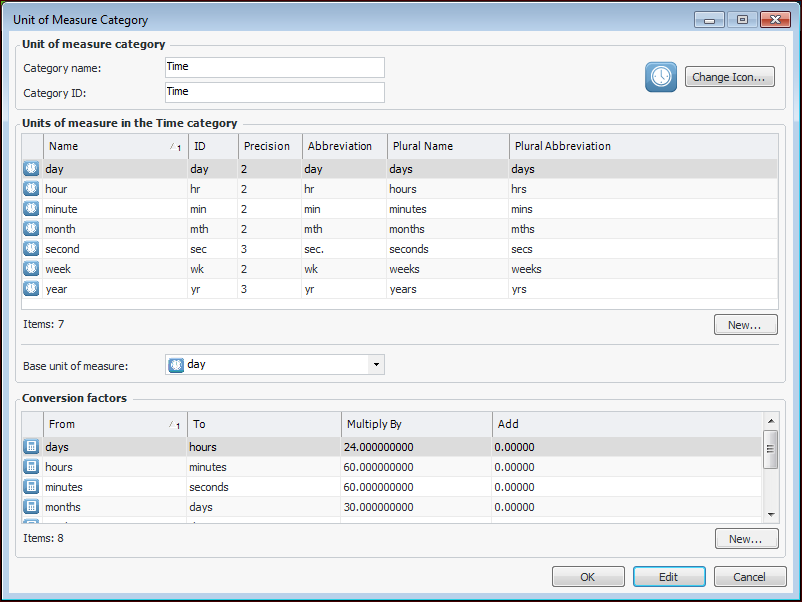Select the calculator icon beside hours to minutes
This screenshot has width=802, height=602.
coord(31,467)
